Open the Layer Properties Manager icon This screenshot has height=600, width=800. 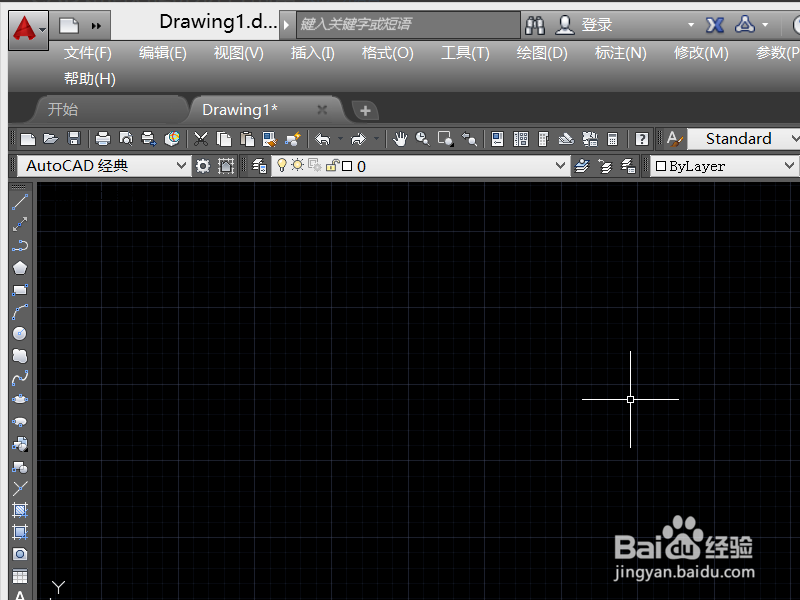pyautogui.click(x=259, y=166)
